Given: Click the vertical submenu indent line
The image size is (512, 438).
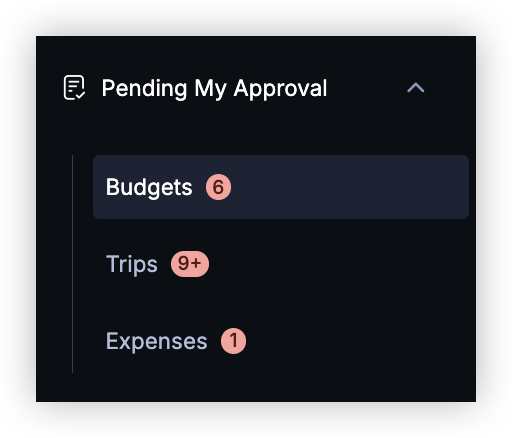Looking at the screenshot, I should point(72,264).
